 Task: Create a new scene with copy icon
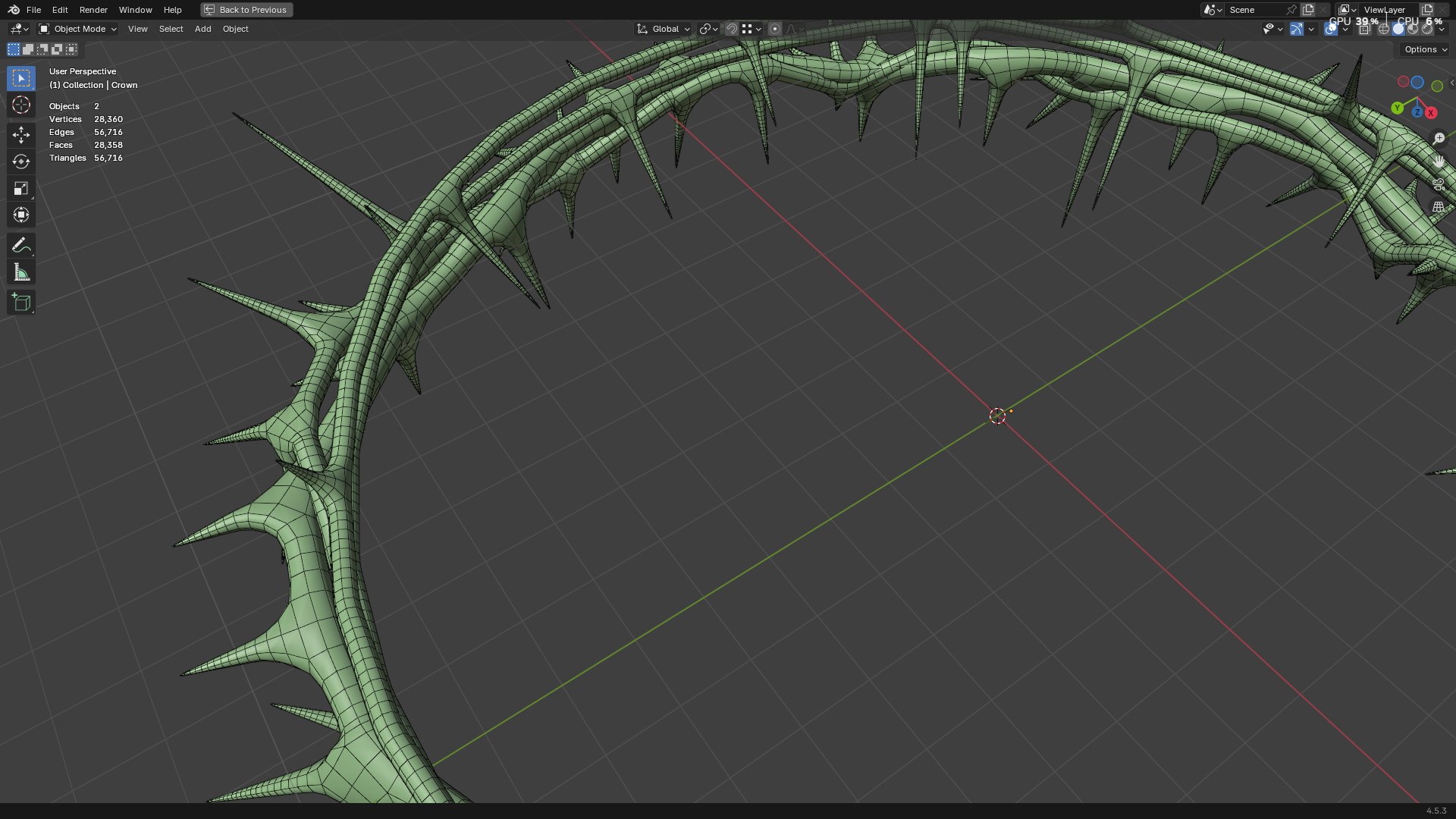[1307, 10]
